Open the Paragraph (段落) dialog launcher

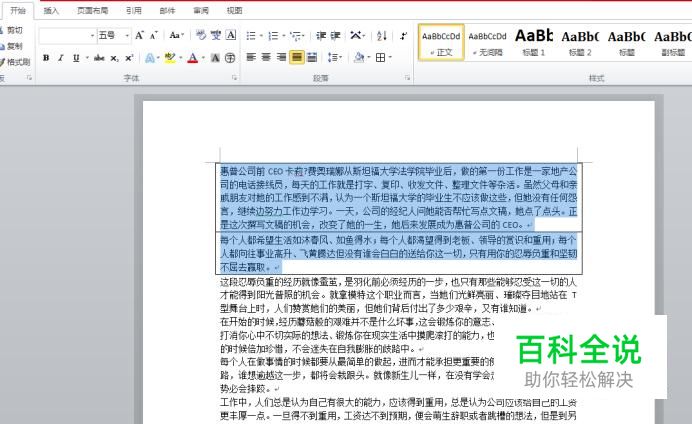[407, 78]
